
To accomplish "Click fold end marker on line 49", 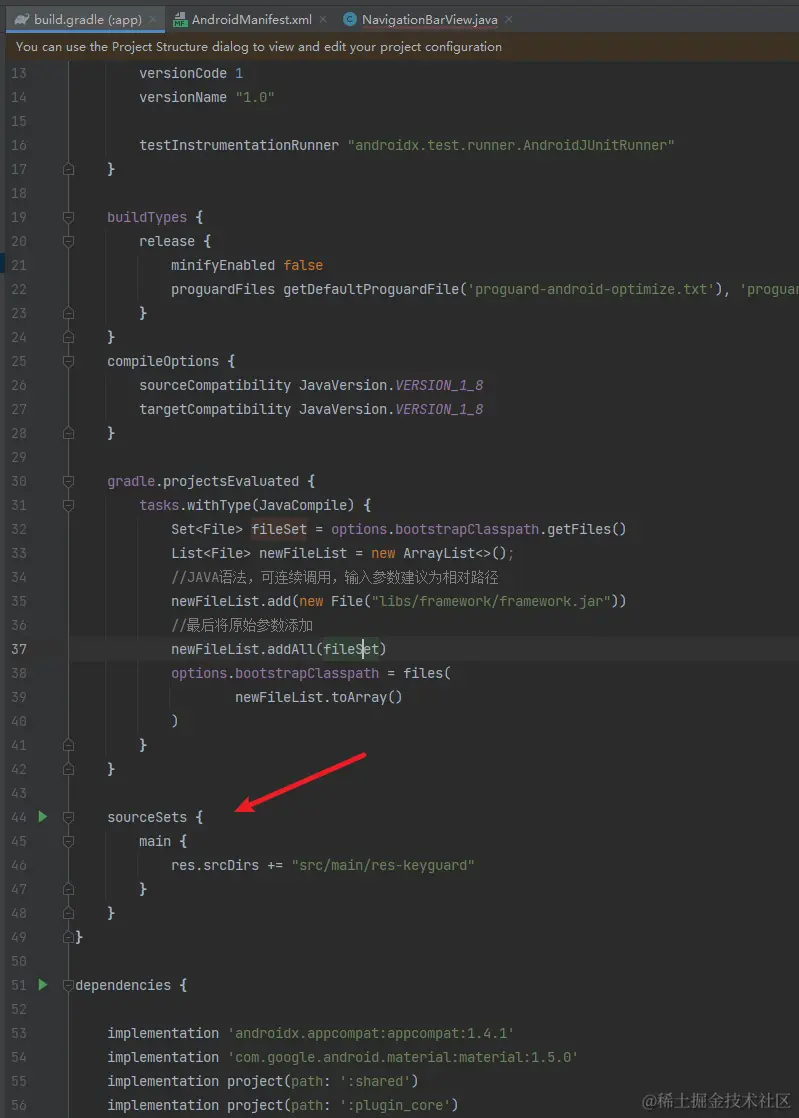I will point(68,937).
